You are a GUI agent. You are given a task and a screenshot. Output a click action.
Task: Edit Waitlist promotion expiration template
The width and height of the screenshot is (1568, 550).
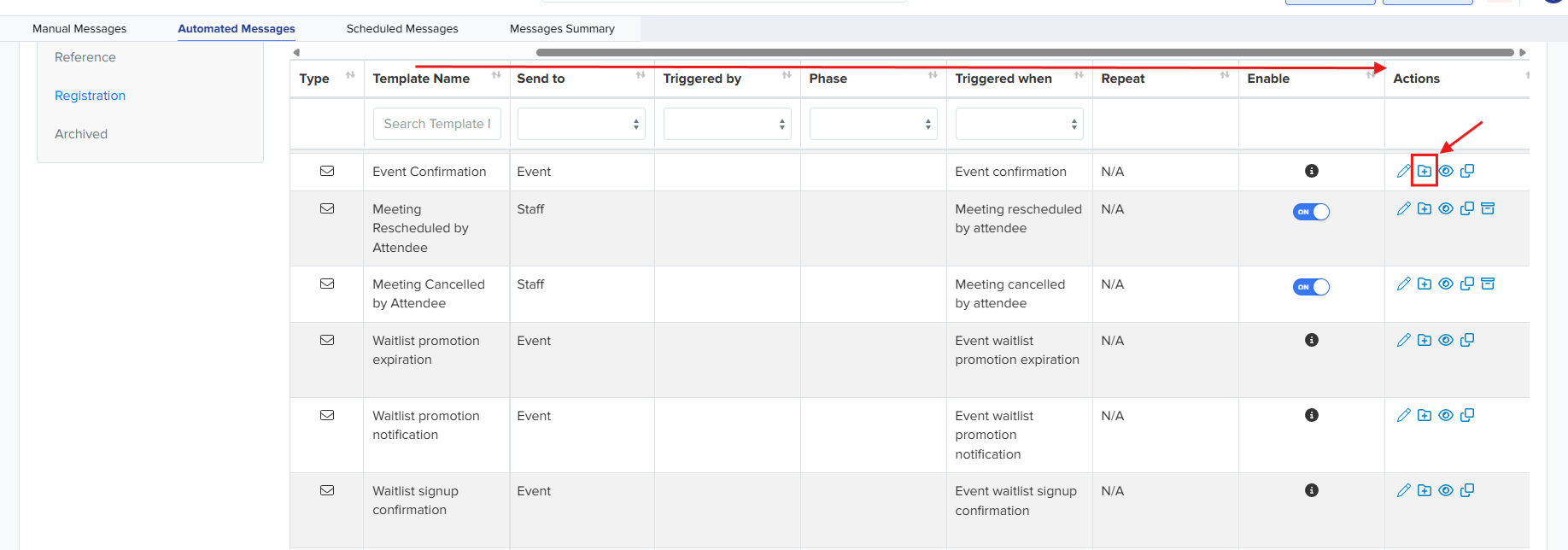point(1403,340)
